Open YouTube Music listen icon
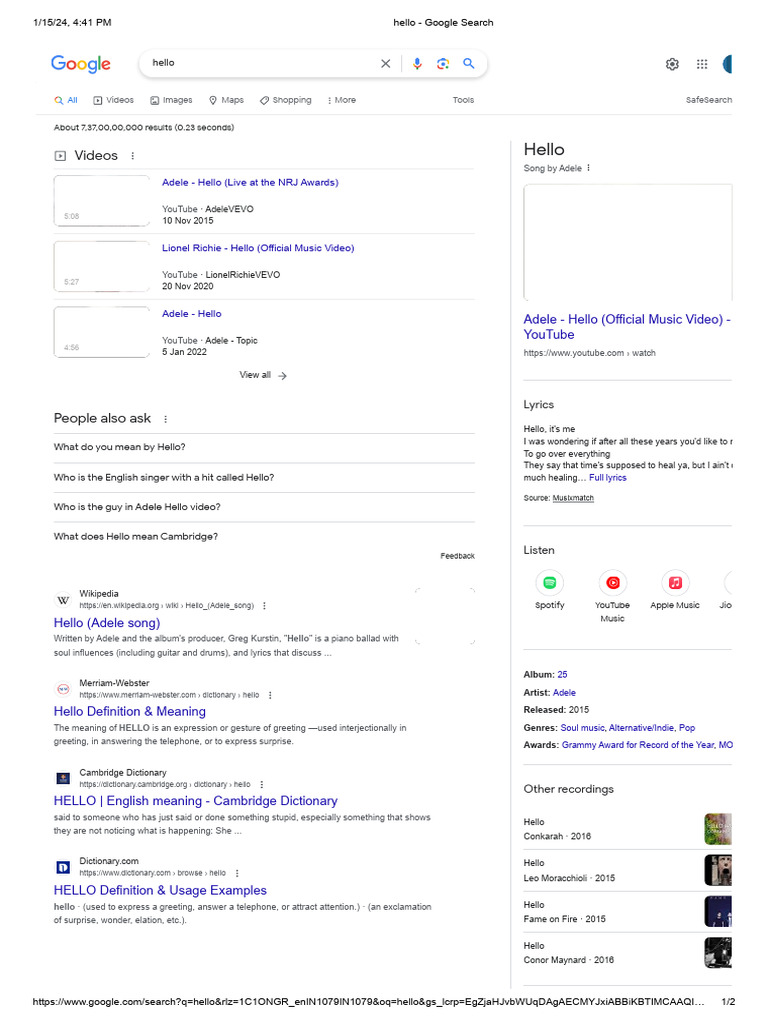This screenshot has width=768, height=1024. pos(612,583)
